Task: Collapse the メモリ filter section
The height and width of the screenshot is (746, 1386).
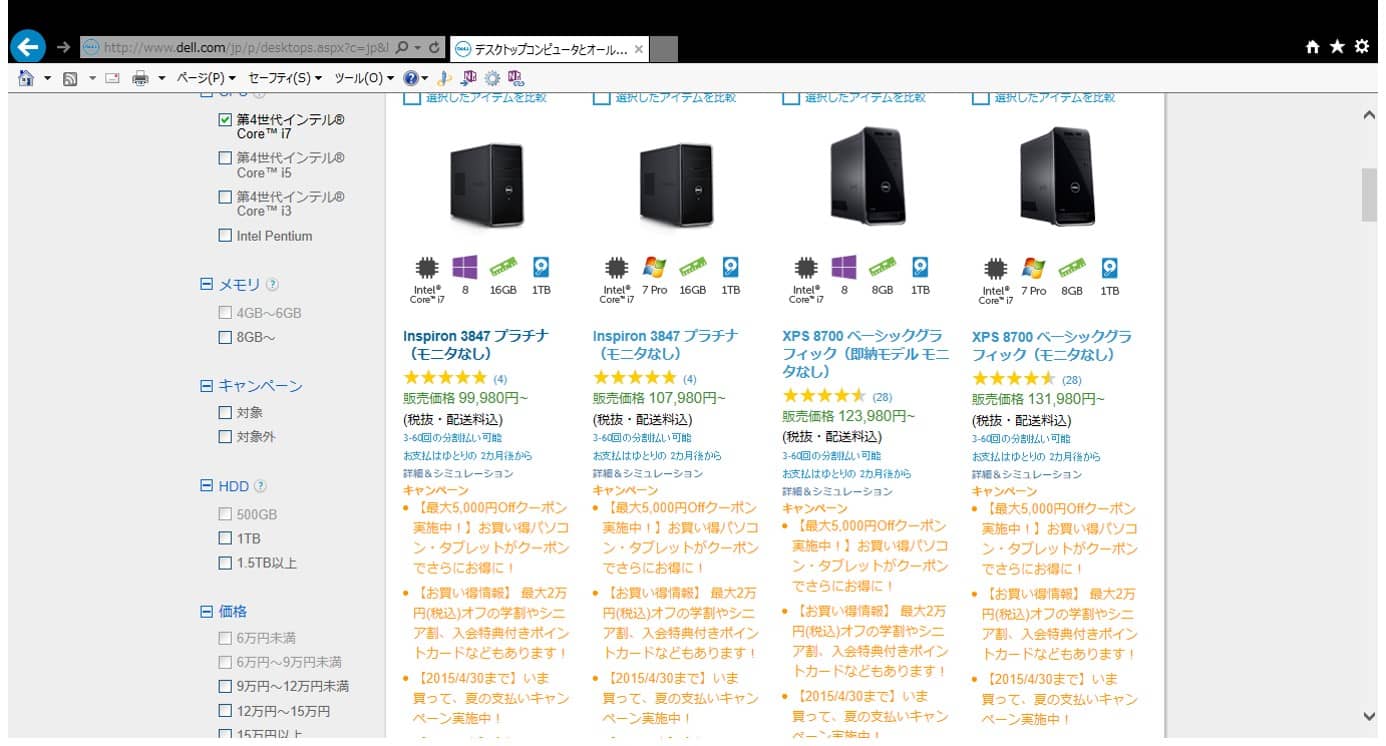Action: [x=207, y=285]
